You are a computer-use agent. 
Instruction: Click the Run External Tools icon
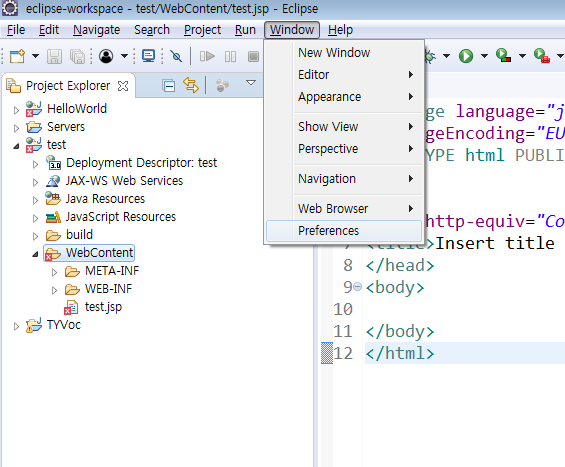(x=542, y=56)
